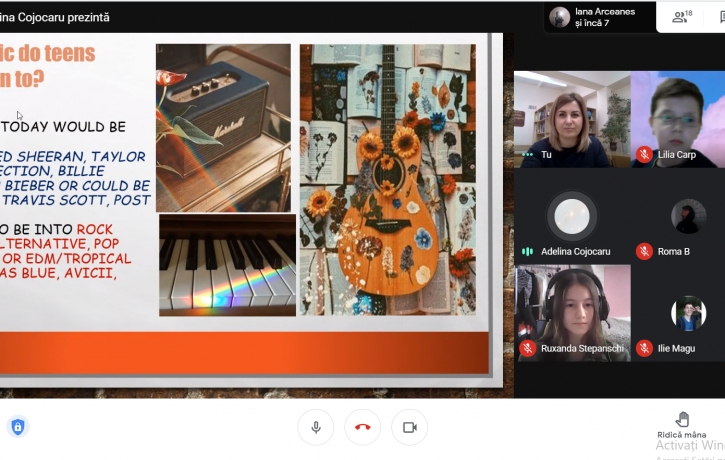Image resolution: width=725 pixels, height=460 pixels.
Task: Click the Marshall speaker picture on slide
Action: click(x=223, y=128)
